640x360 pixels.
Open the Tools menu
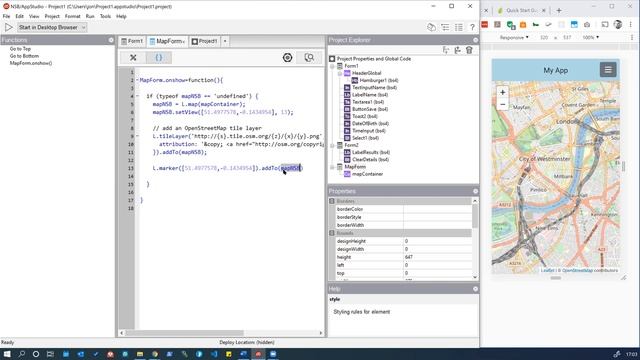pos(105,16)
